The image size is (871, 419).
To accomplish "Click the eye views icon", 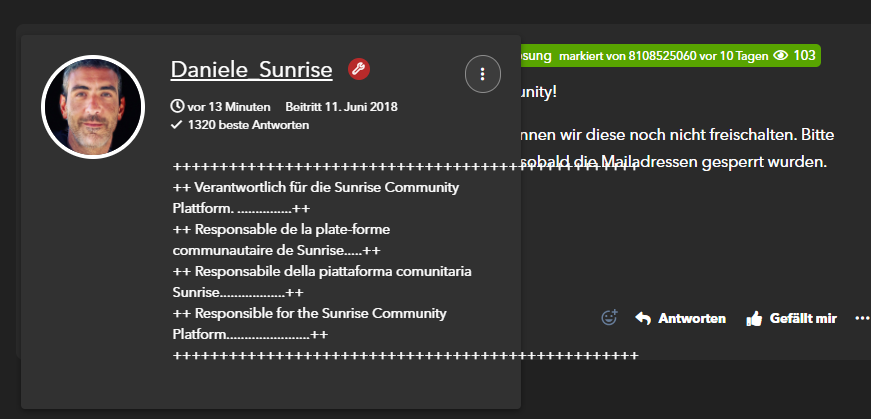I will point(781,55).
